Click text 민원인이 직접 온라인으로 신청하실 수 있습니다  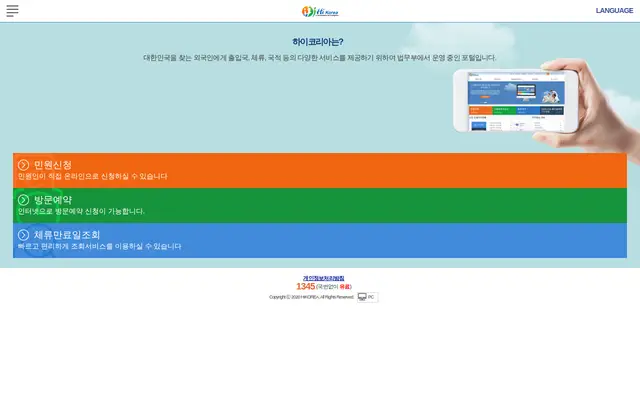pyautogui.click(x=93, y=176)
